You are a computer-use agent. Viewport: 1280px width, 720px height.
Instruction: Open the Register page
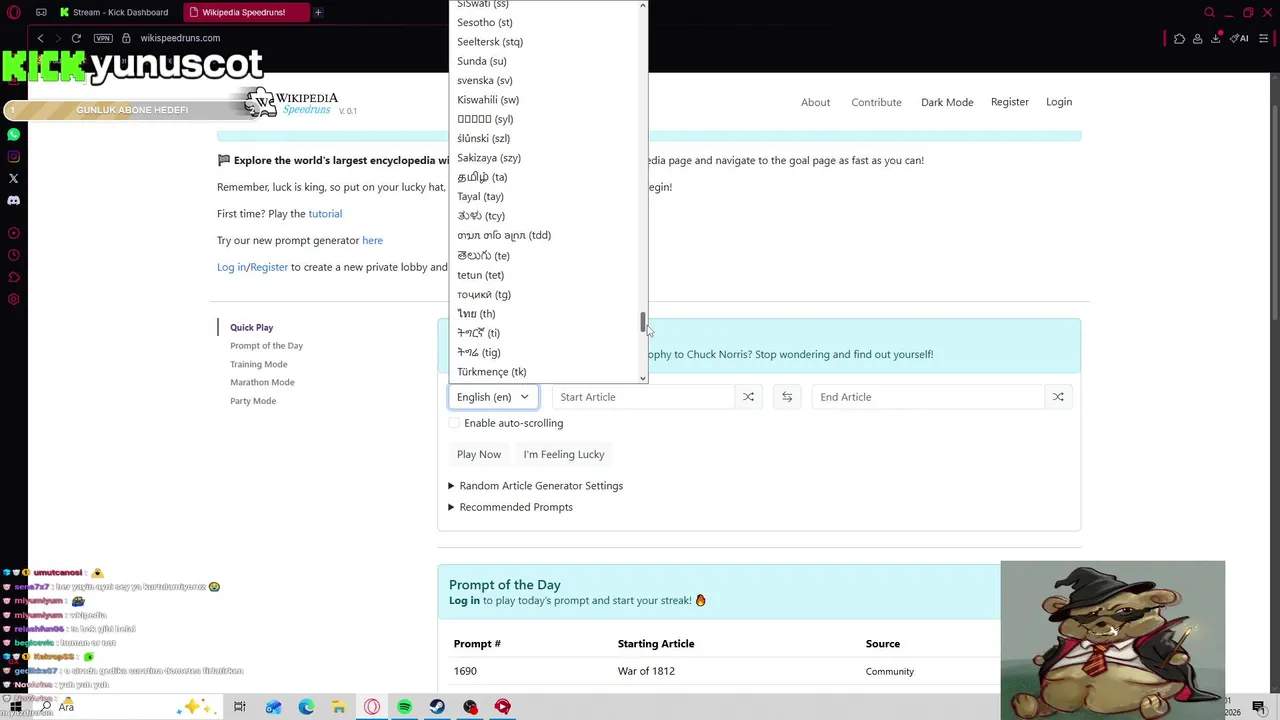point(1010,102)
